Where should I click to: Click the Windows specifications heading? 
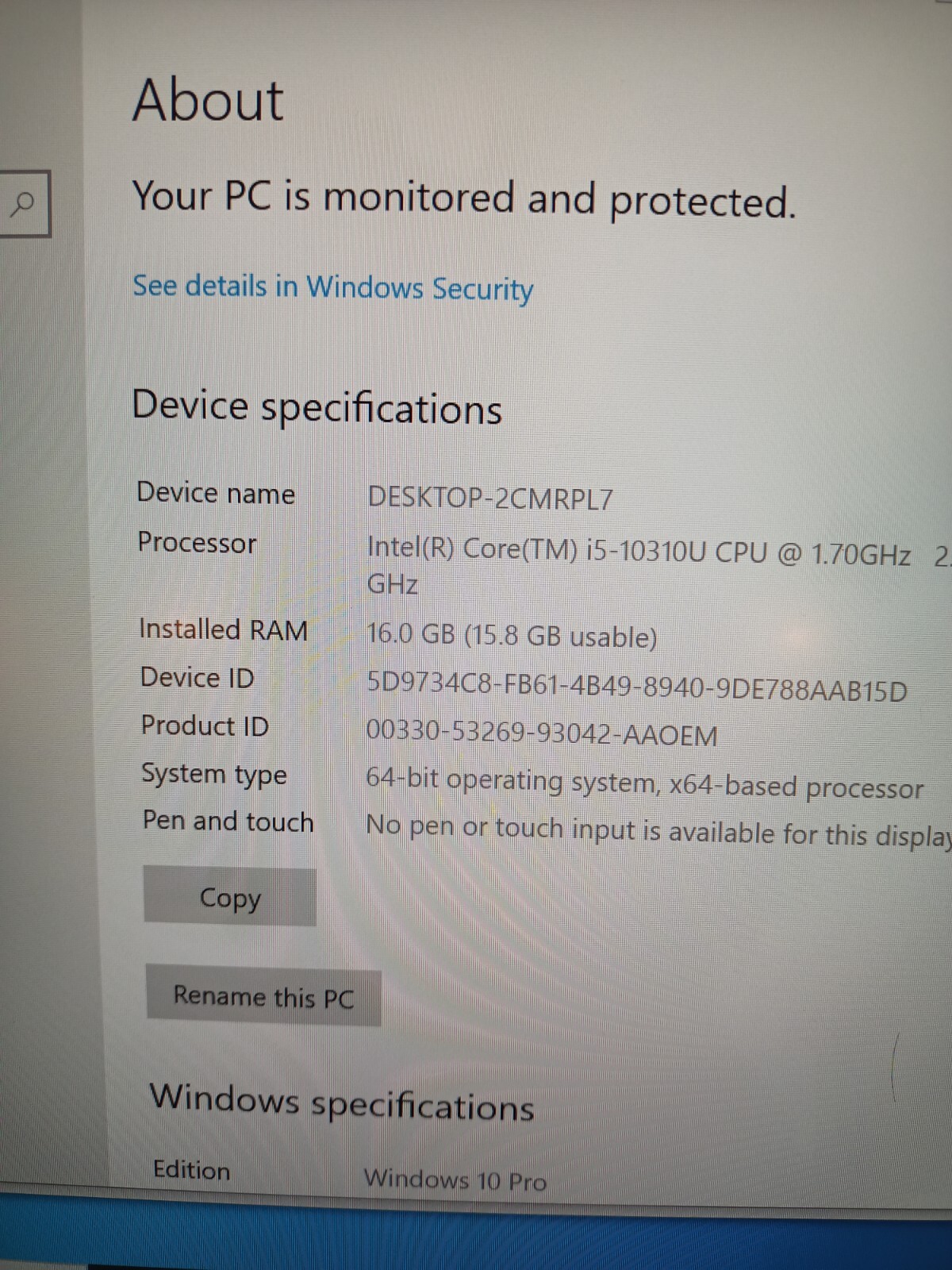pyautogui.click(x=342, y=1103)
